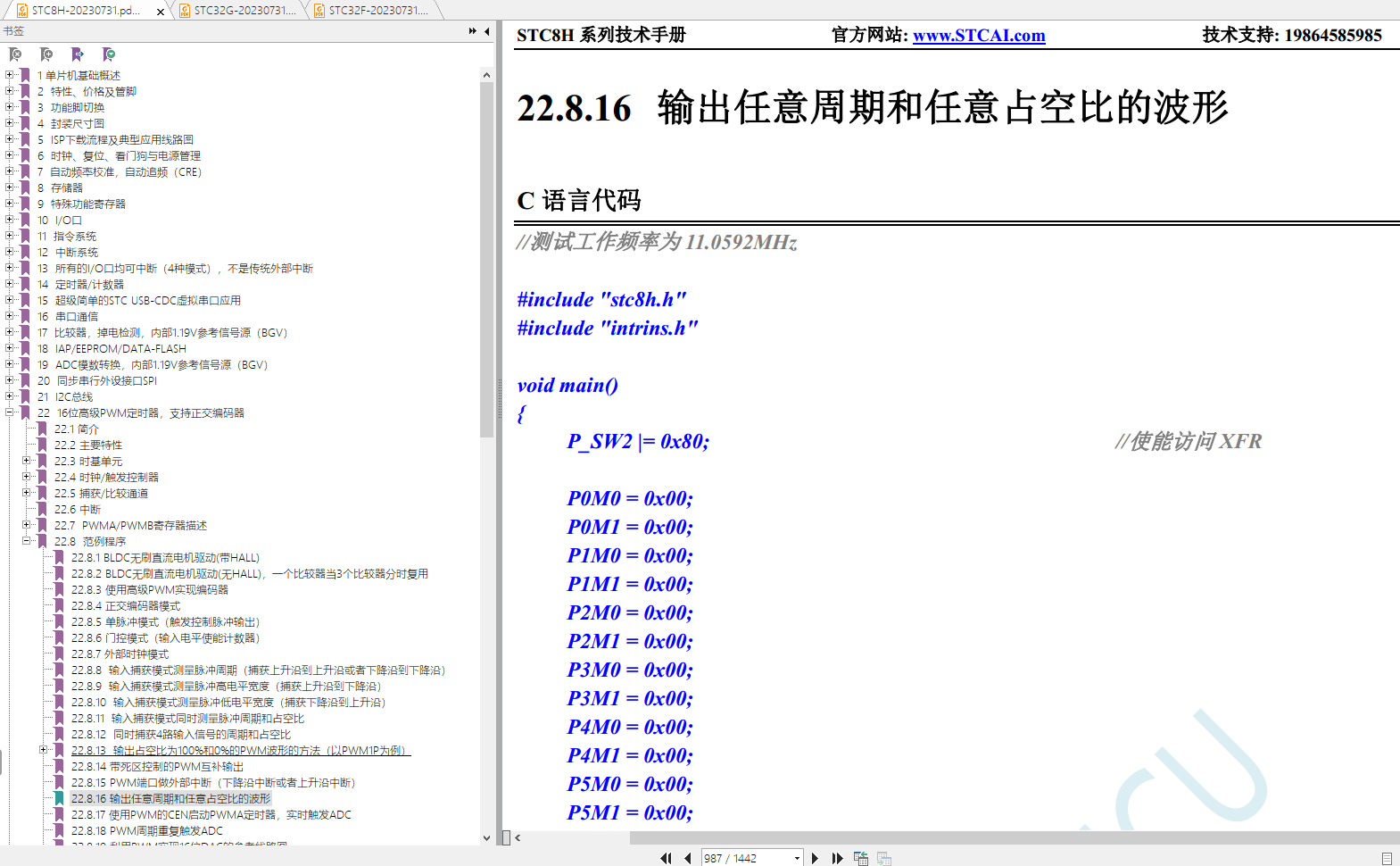Image resolution: width=1400 pixels, height=866 pixels.
Task: Expand the 22.7 PWMA/PWMB寄存器描述 node
Action: point(27,525)
